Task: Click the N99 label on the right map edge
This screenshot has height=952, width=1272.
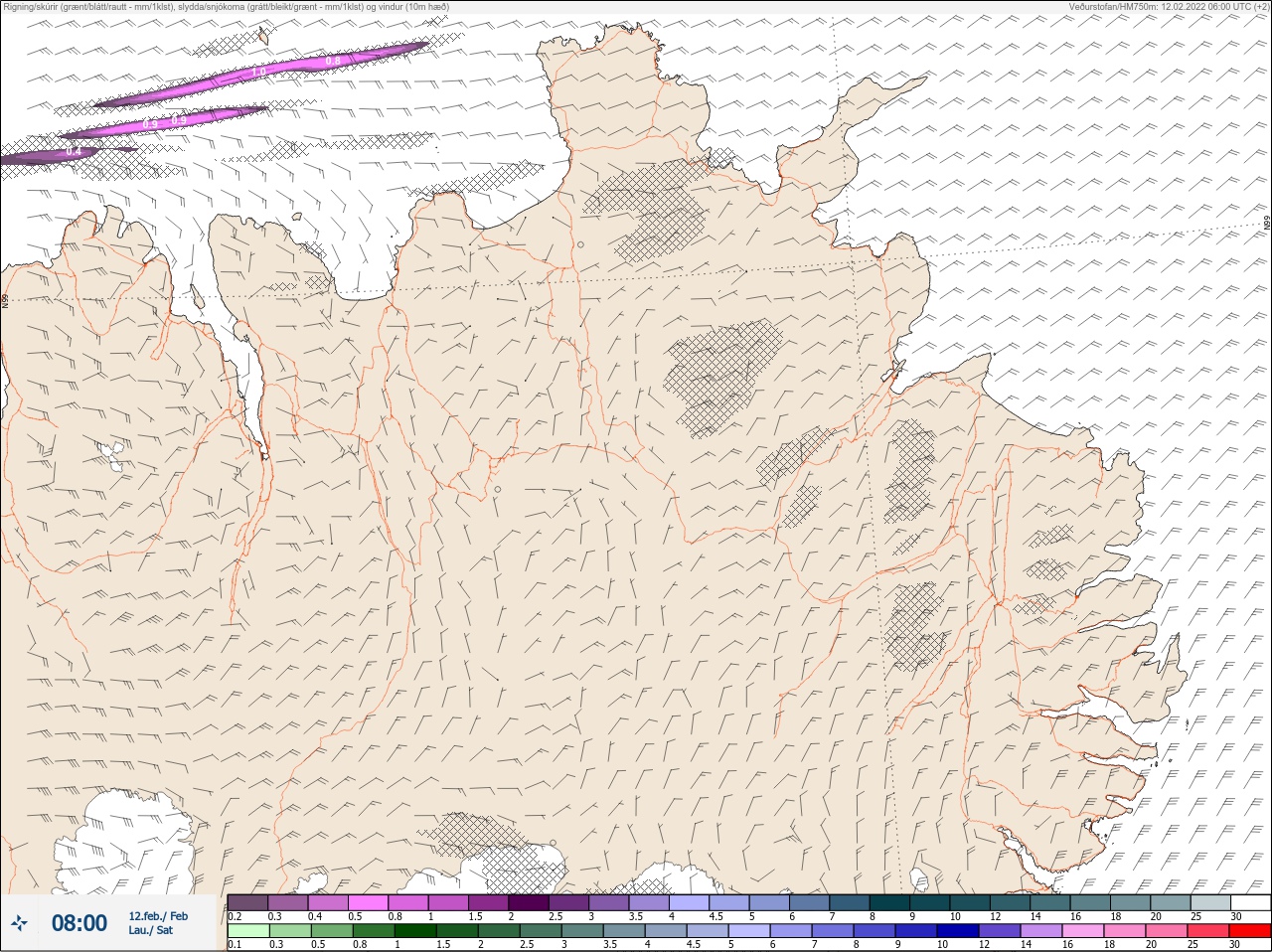Action: 1267,224
